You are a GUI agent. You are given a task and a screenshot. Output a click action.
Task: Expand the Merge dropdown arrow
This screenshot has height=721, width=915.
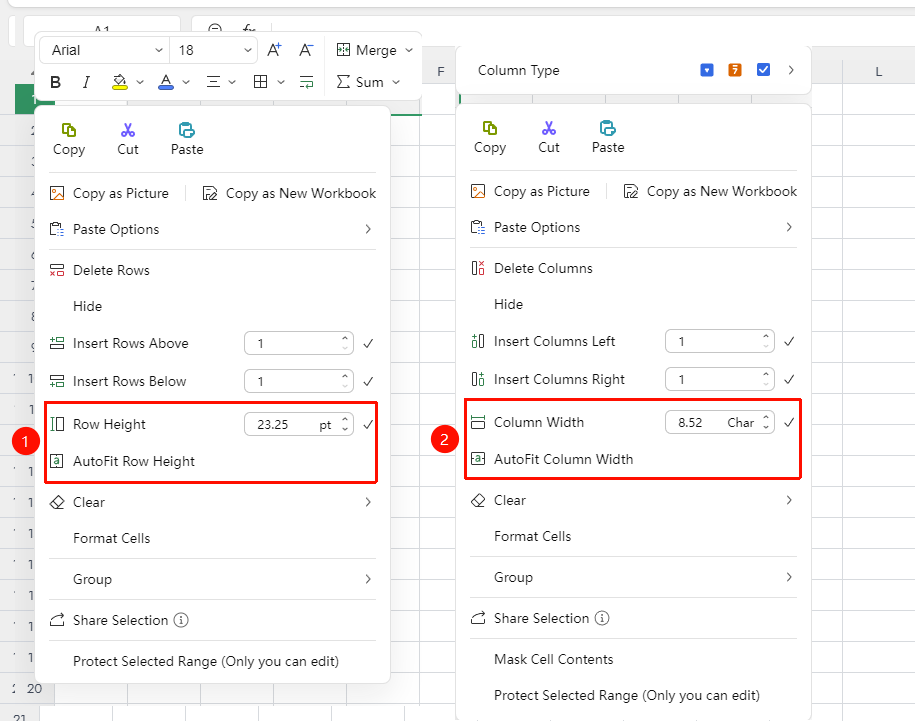coord(409,50)
